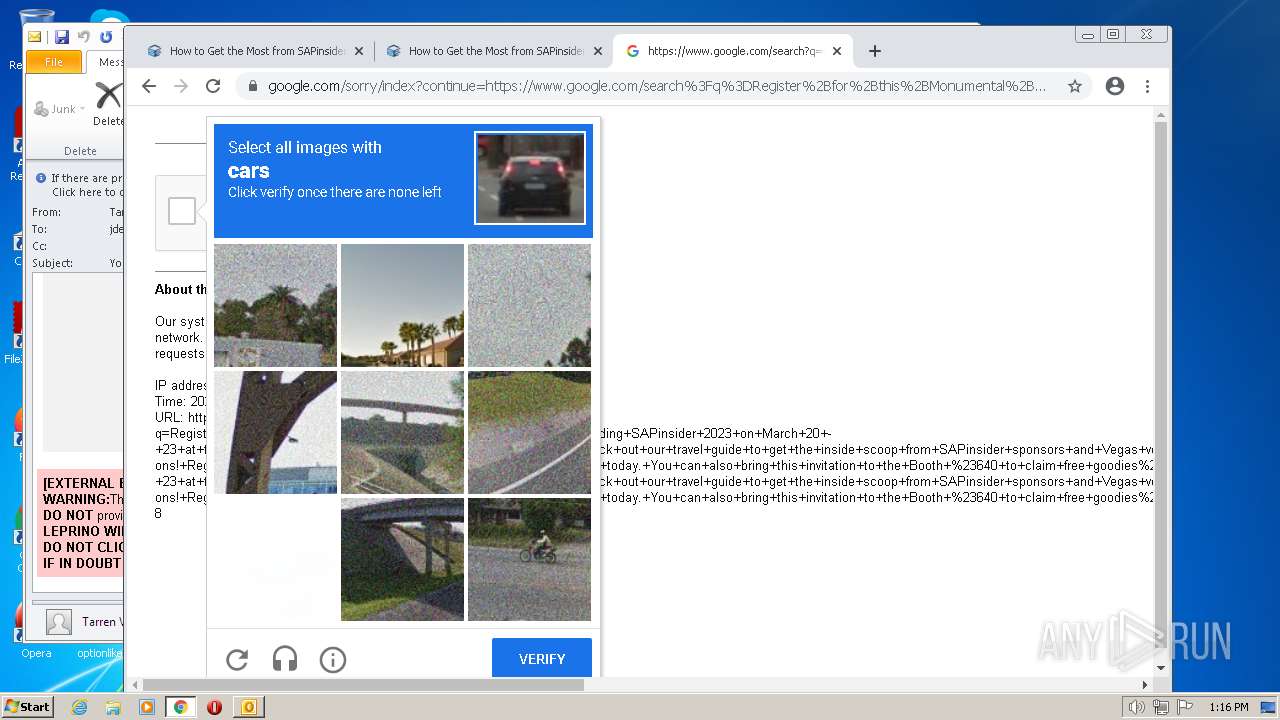This screenshot has width=1280, height=720.
Task: Select the grassy roadside slope tile
Action: click(529, 433)
